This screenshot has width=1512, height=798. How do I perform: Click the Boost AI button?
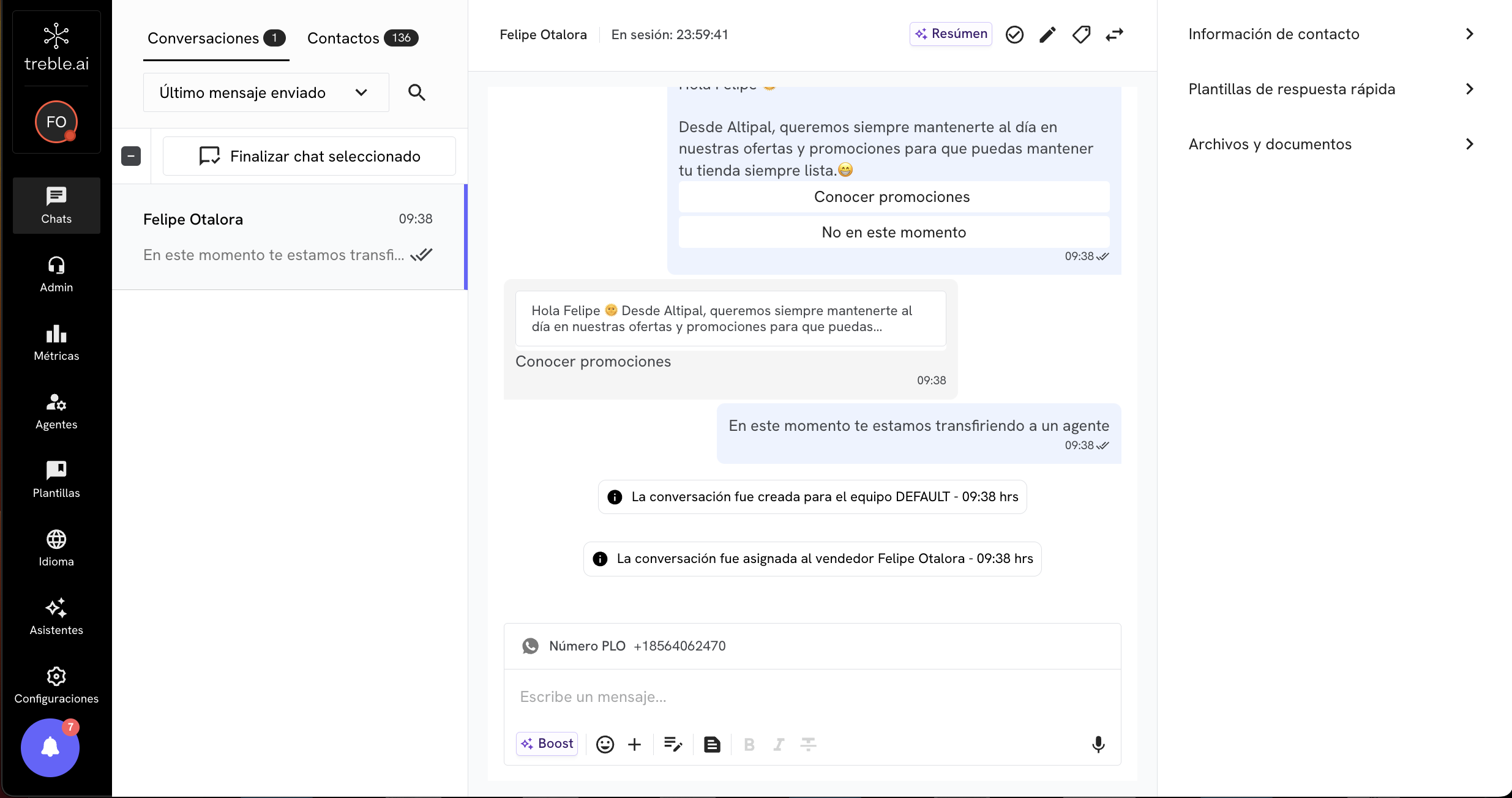547,744
